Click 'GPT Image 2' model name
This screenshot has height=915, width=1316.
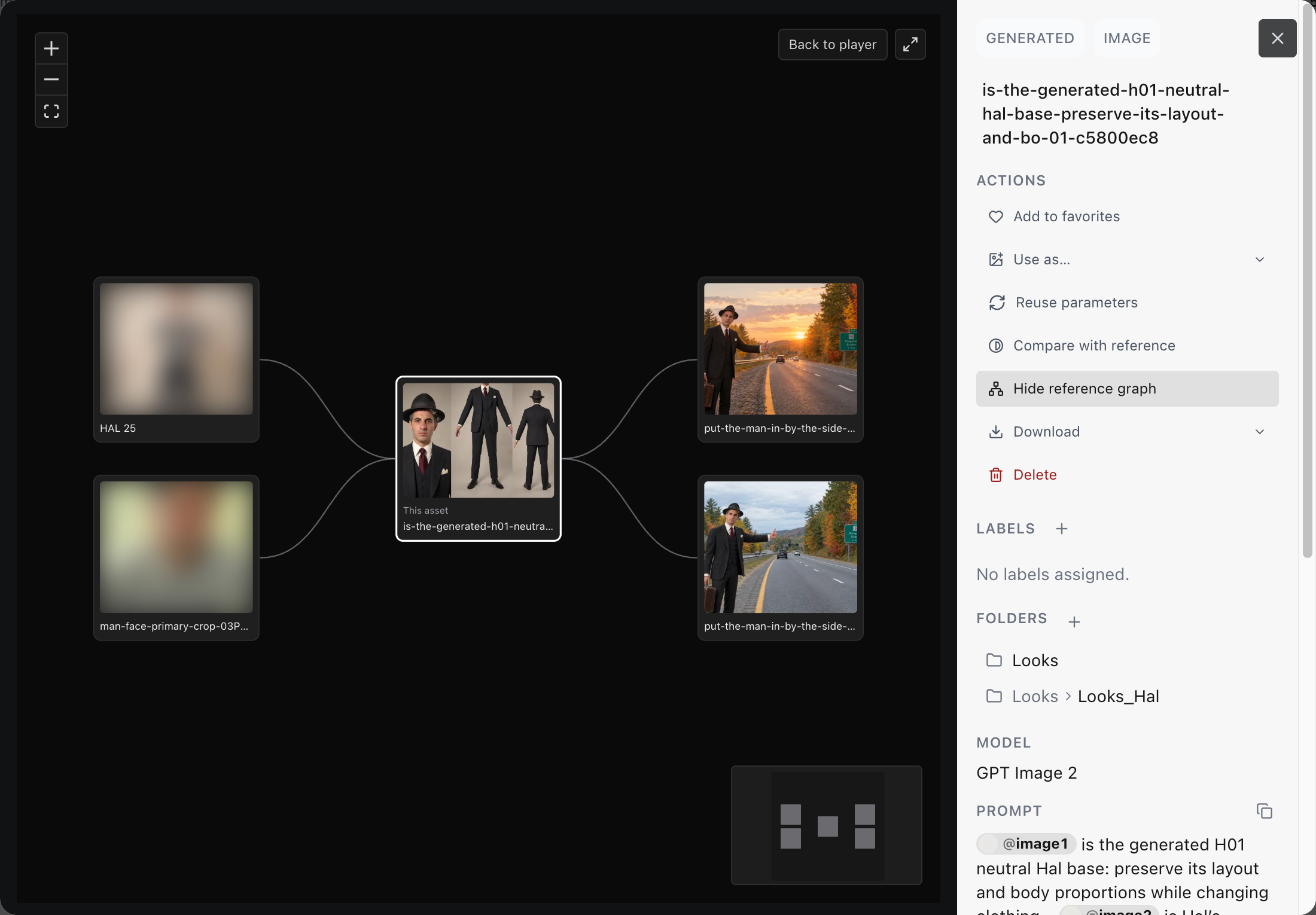coord(1026,773)
